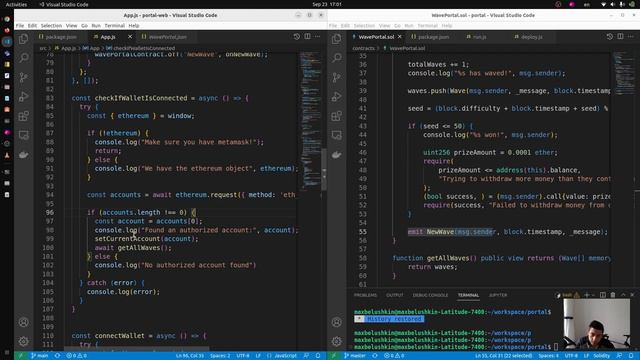
Task: Open Remote Explorer in the portal window
Action: click(337, 135)
